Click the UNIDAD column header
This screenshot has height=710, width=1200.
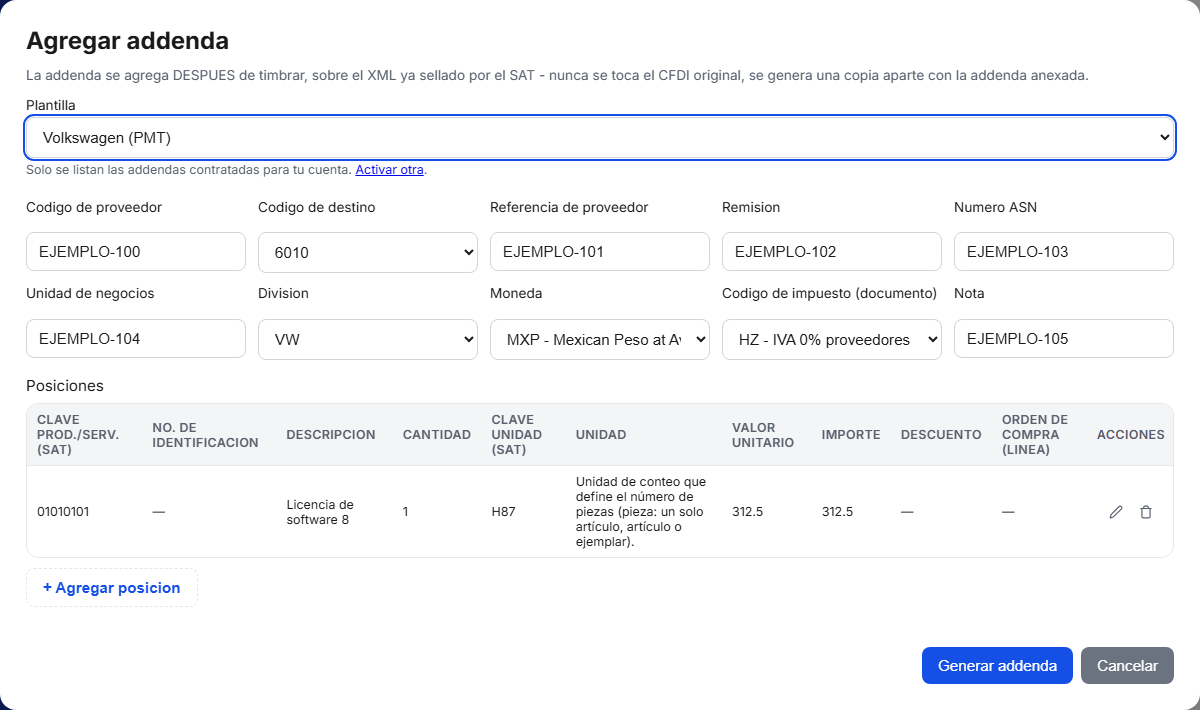(601, 435)
